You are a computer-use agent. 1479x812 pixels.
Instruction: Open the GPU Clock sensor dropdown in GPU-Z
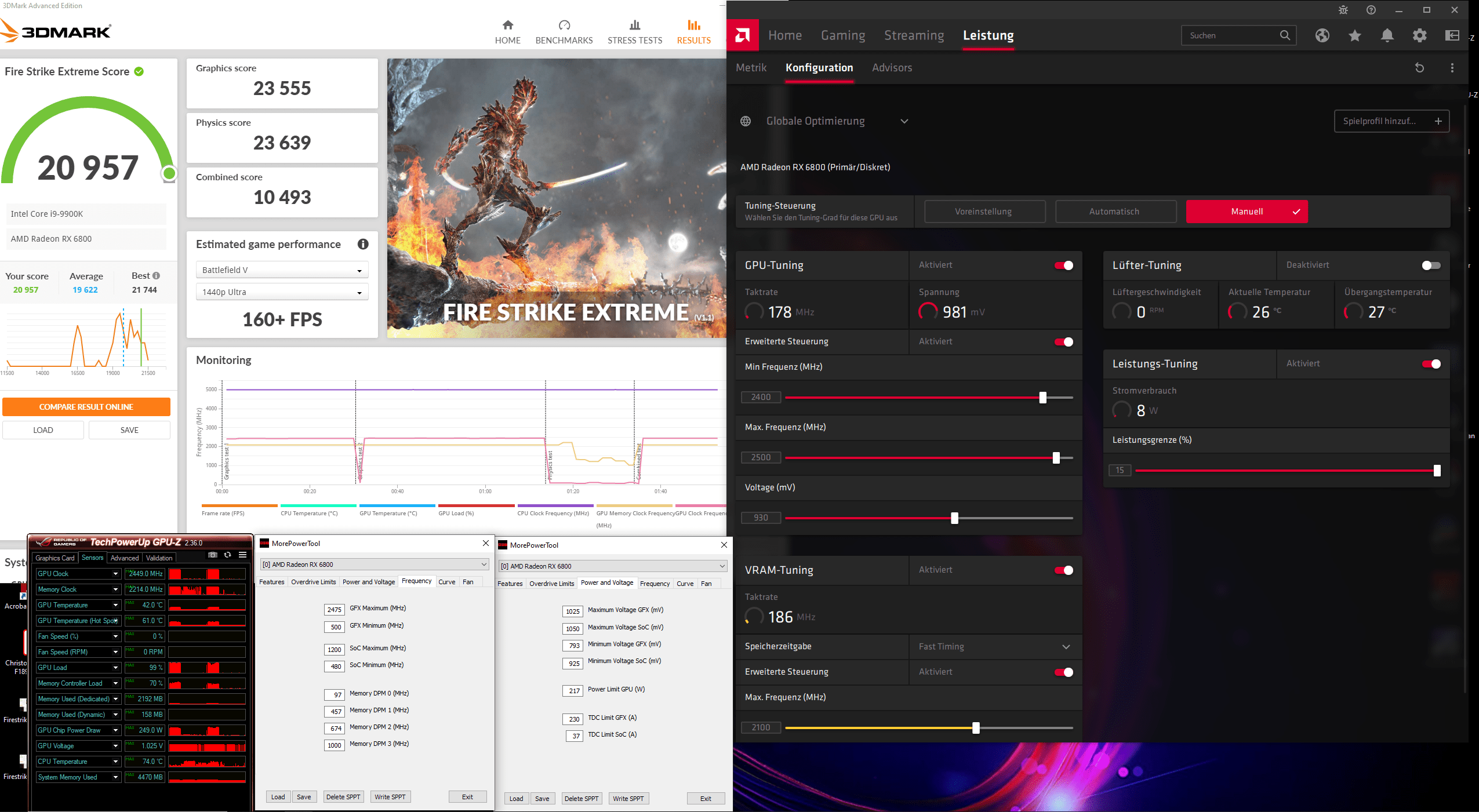pos(115,574)
